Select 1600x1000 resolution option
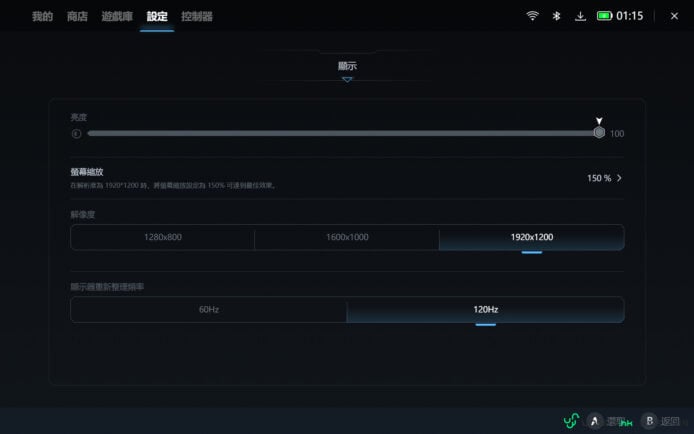 click(347, 237)
